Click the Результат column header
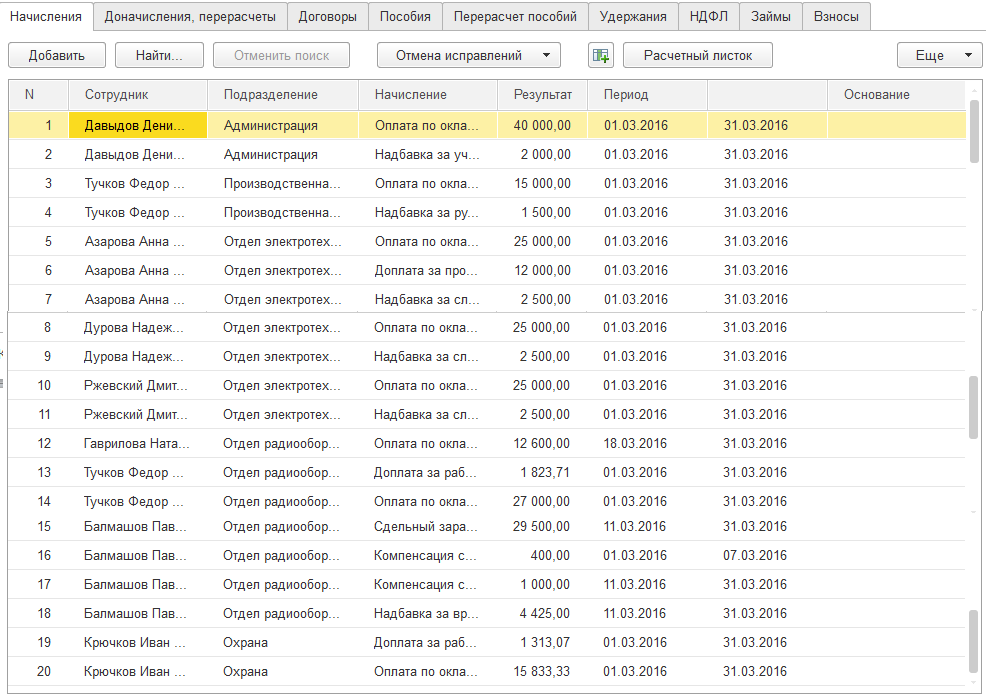 (x=543, y=95)
